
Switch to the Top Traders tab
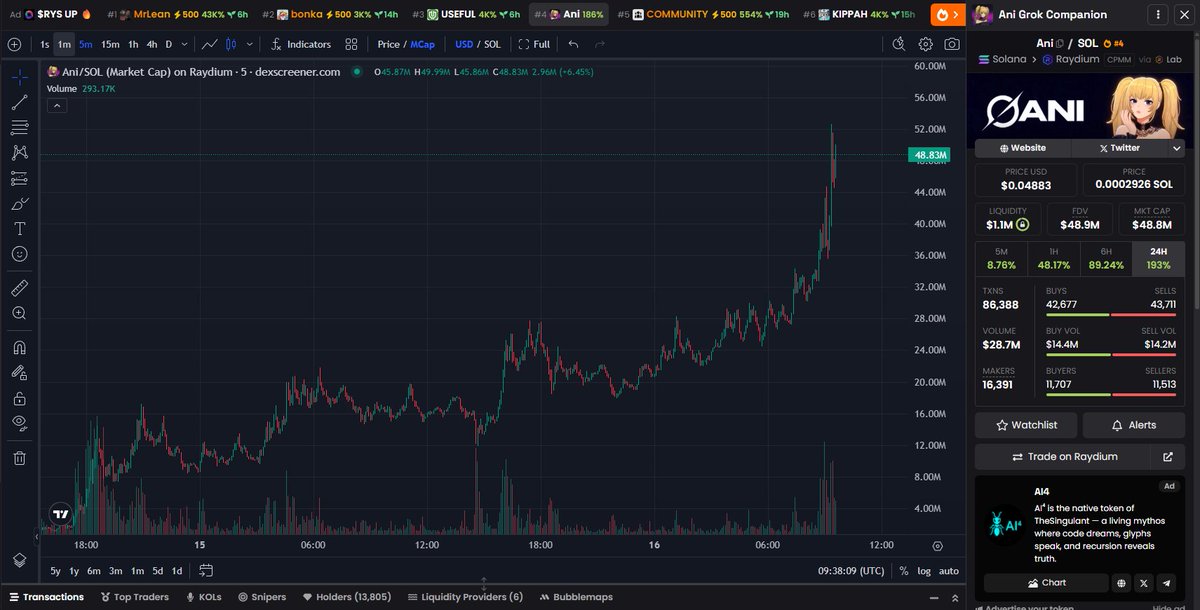134,597
